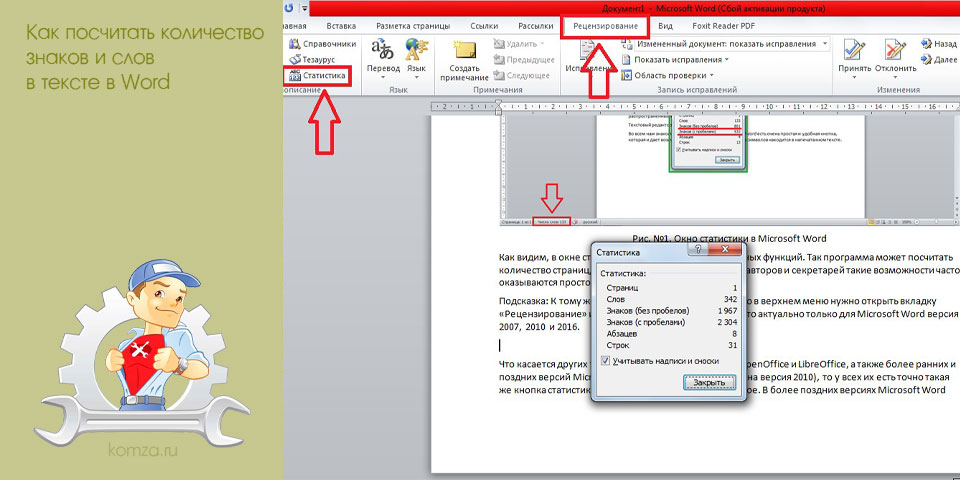Screen dimensions: 960x480
Task: Open the Ссылки tab
Action: point(484,26)
